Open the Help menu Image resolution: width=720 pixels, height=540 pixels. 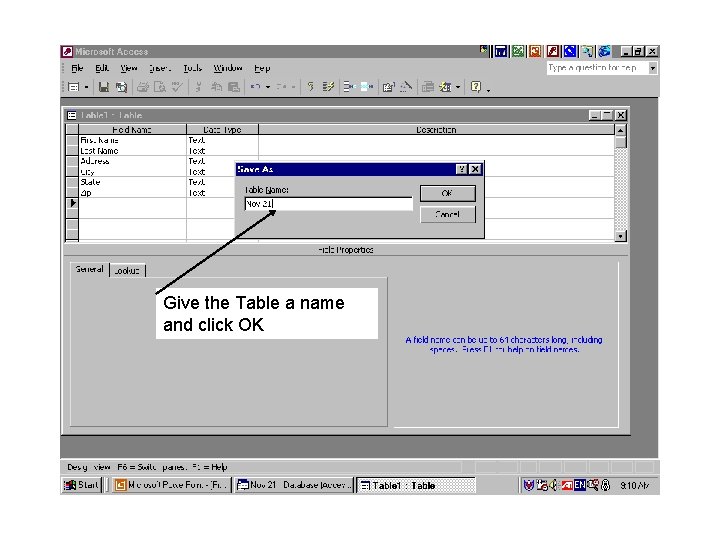[x=262, y=68]
